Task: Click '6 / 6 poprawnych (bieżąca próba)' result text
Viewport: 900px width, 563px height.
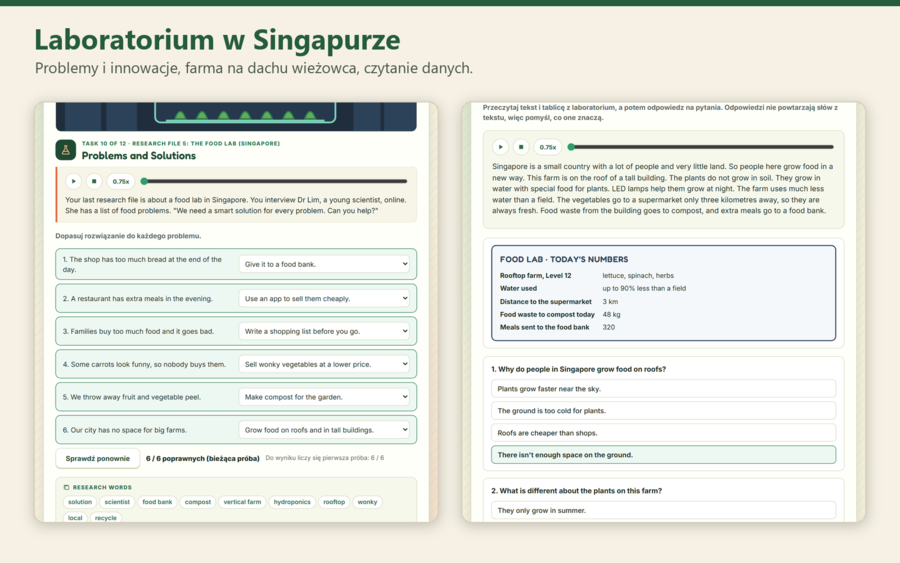Action: 203,459
